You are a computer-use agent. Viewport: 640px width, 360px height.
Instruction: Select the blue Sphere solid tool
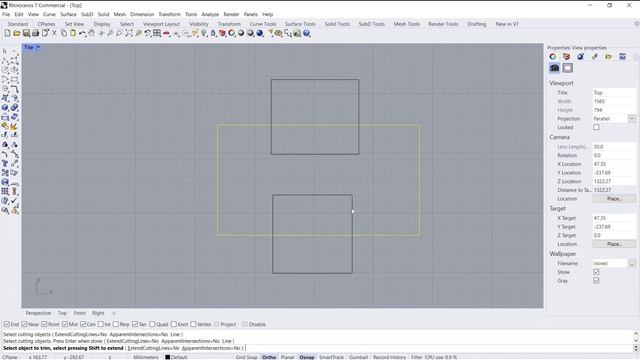click(5, 107)
